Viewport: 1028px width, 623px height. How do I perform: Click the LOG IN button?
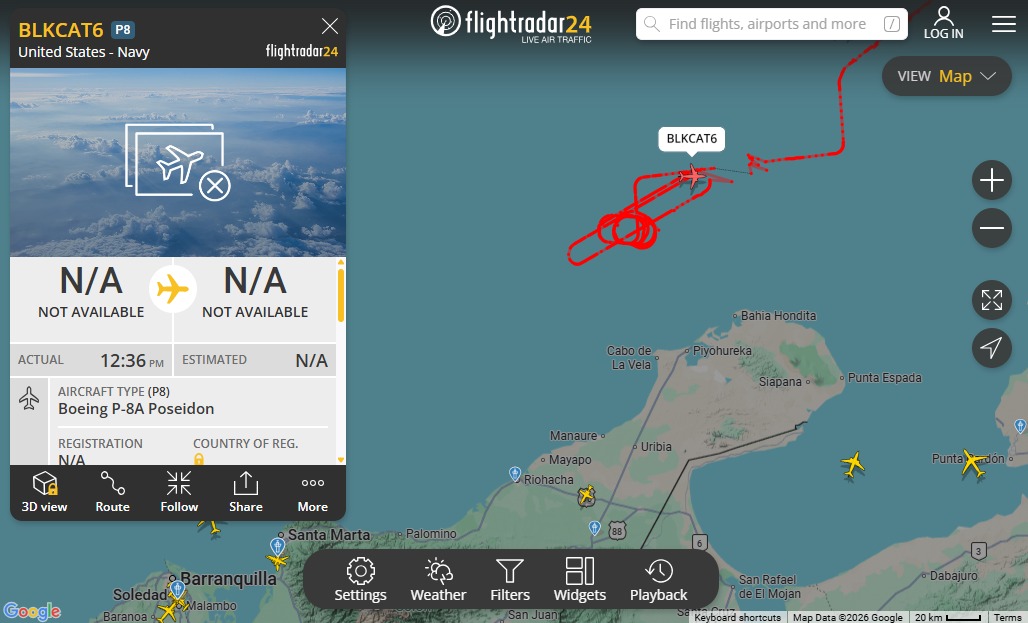[x=943, y=24]
